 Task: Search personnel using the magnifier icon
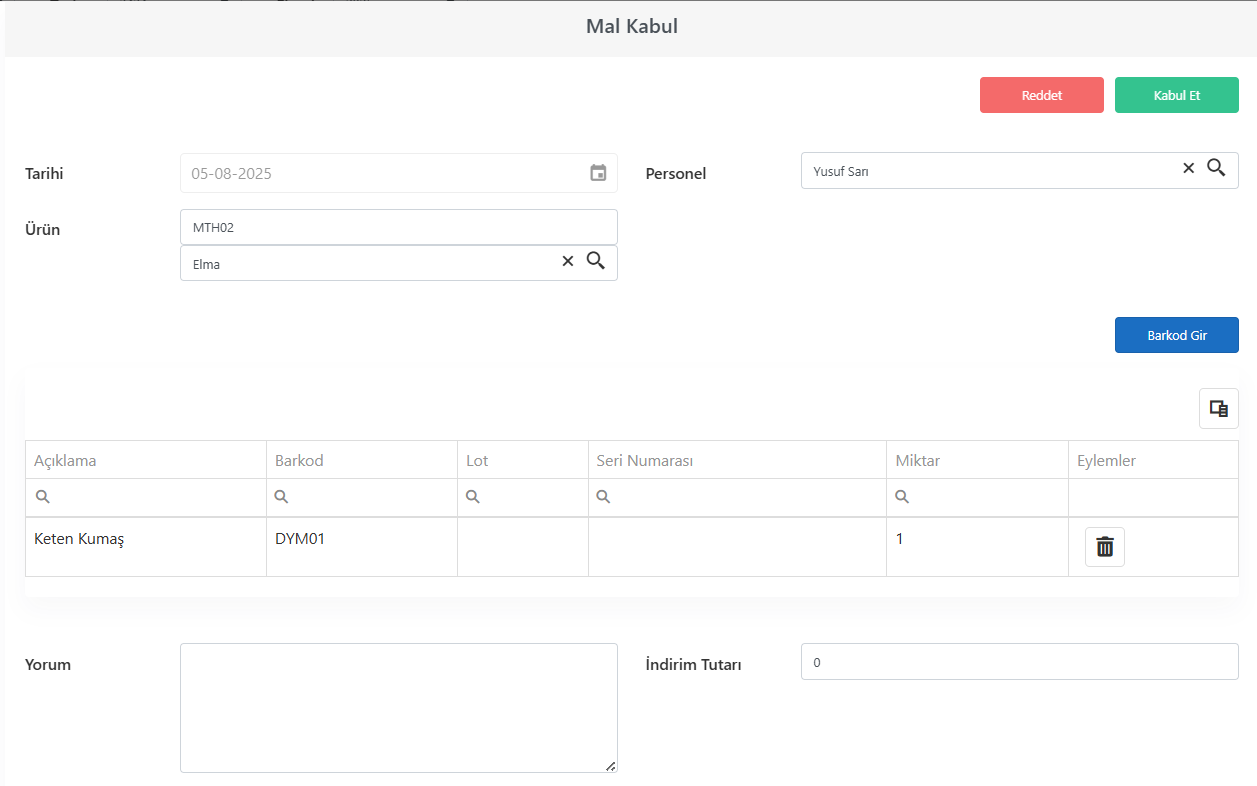click(1216, 168)
